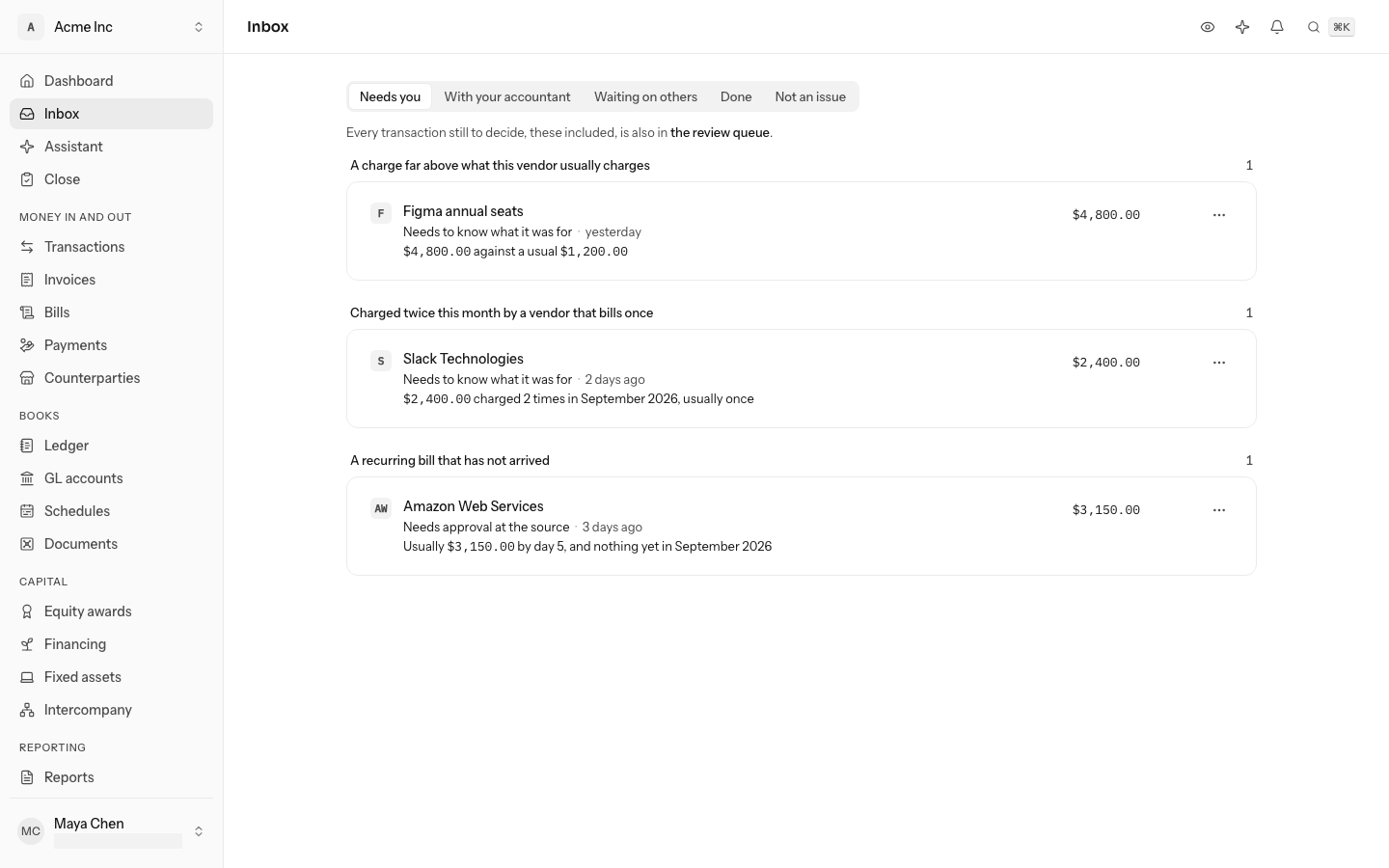The width and height of the screenshot is (1389, 868).
Task: Open the more options for Slack Technologies
Action: click(x=1219, y=363)
